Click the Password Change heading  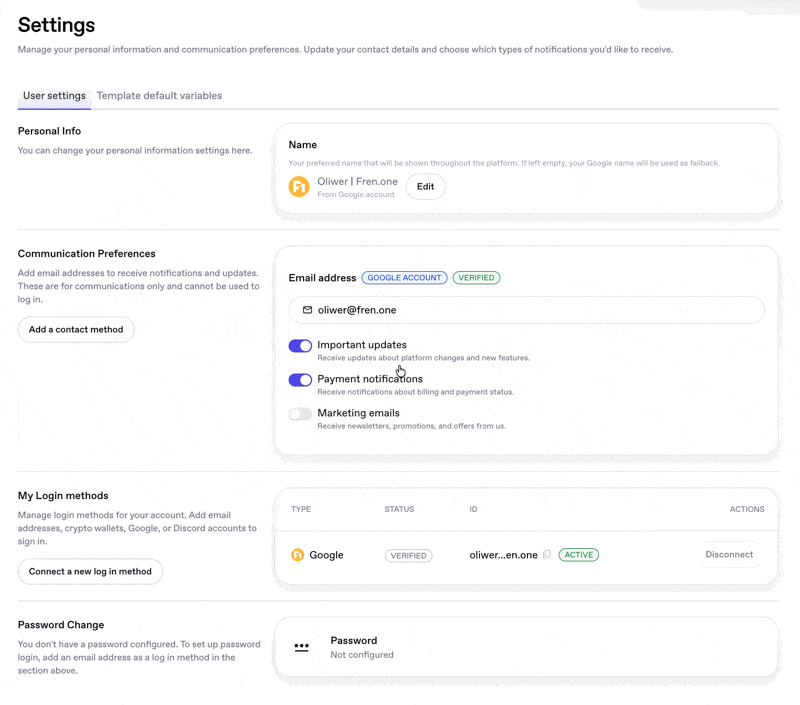tap(61, 625)
